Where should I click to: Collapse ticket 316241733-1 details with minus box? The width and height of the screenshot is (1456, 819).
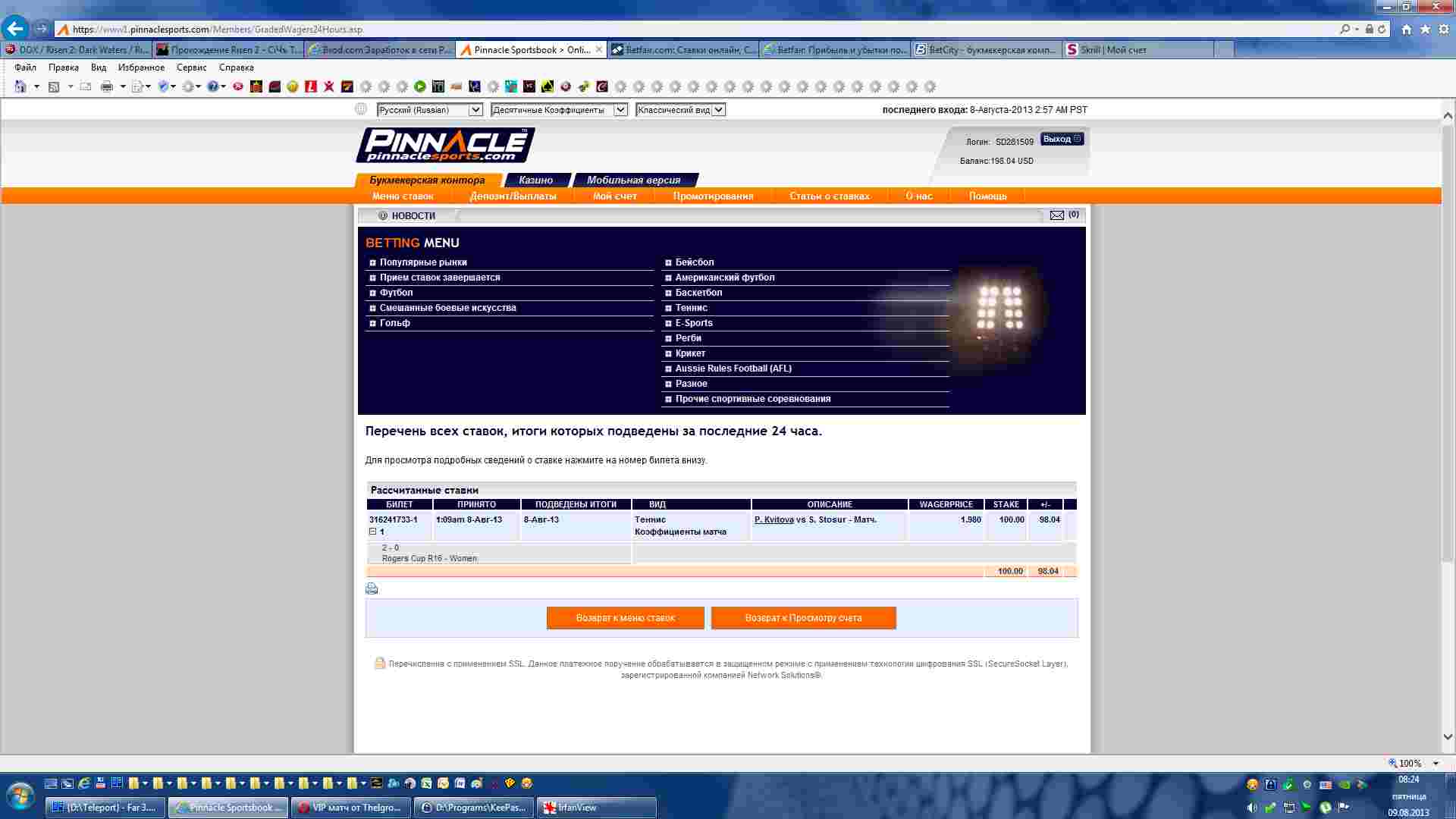click(x=372, y=532)
